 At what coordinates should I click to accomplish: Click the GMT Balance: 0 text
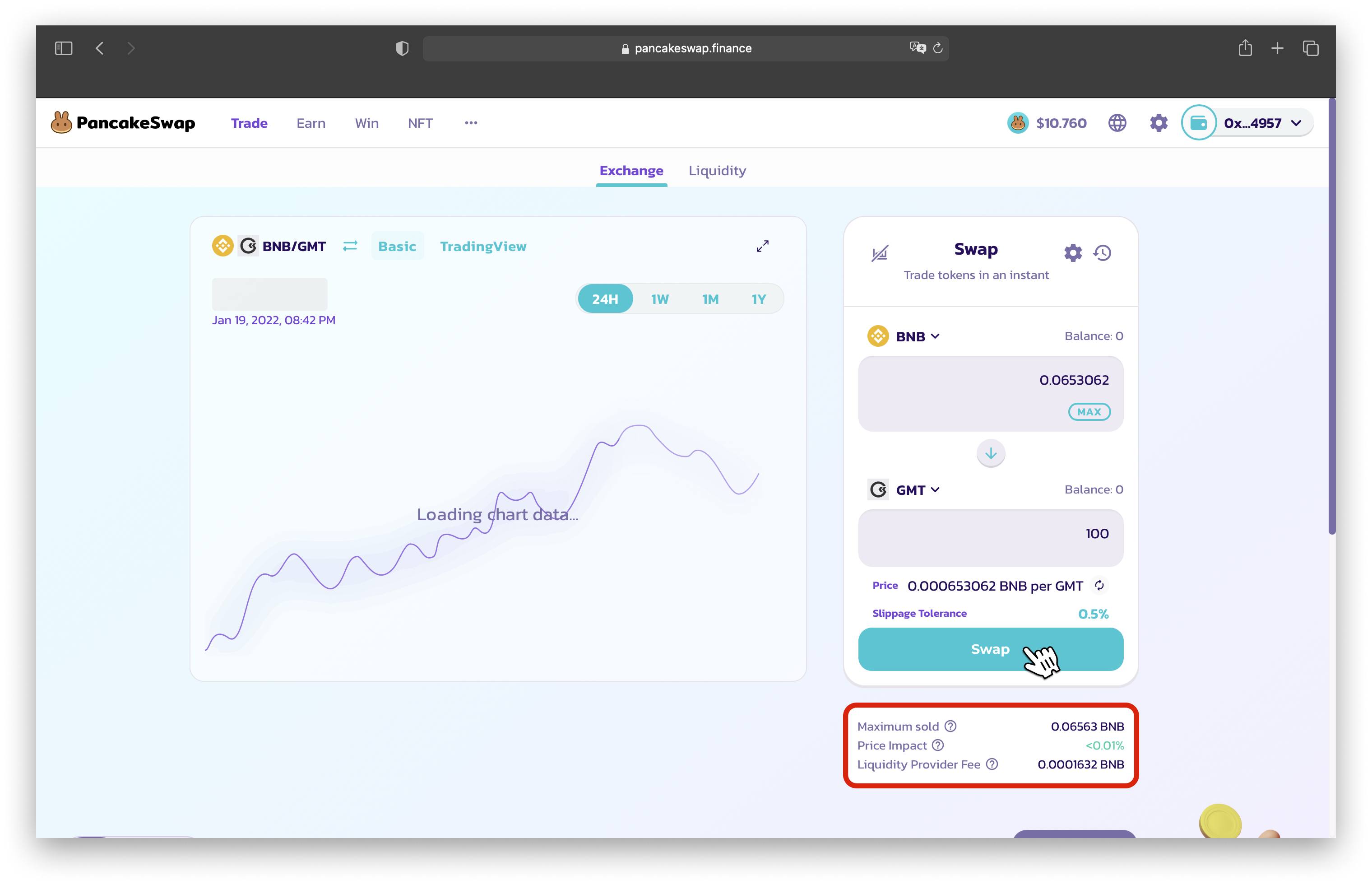1093,489
